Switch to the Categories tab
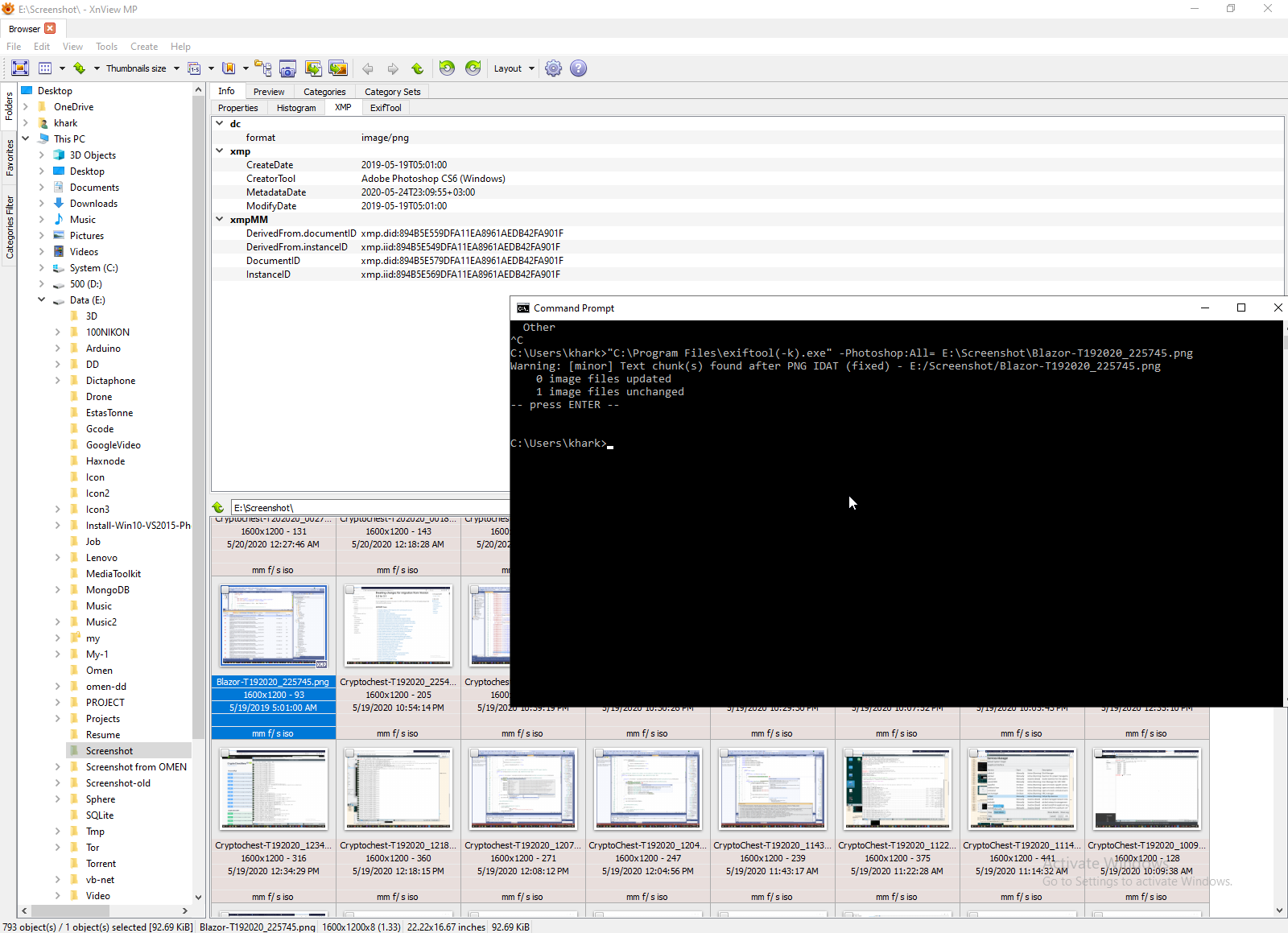This screenshot has width=1288, height=933. tap(324, 92)
